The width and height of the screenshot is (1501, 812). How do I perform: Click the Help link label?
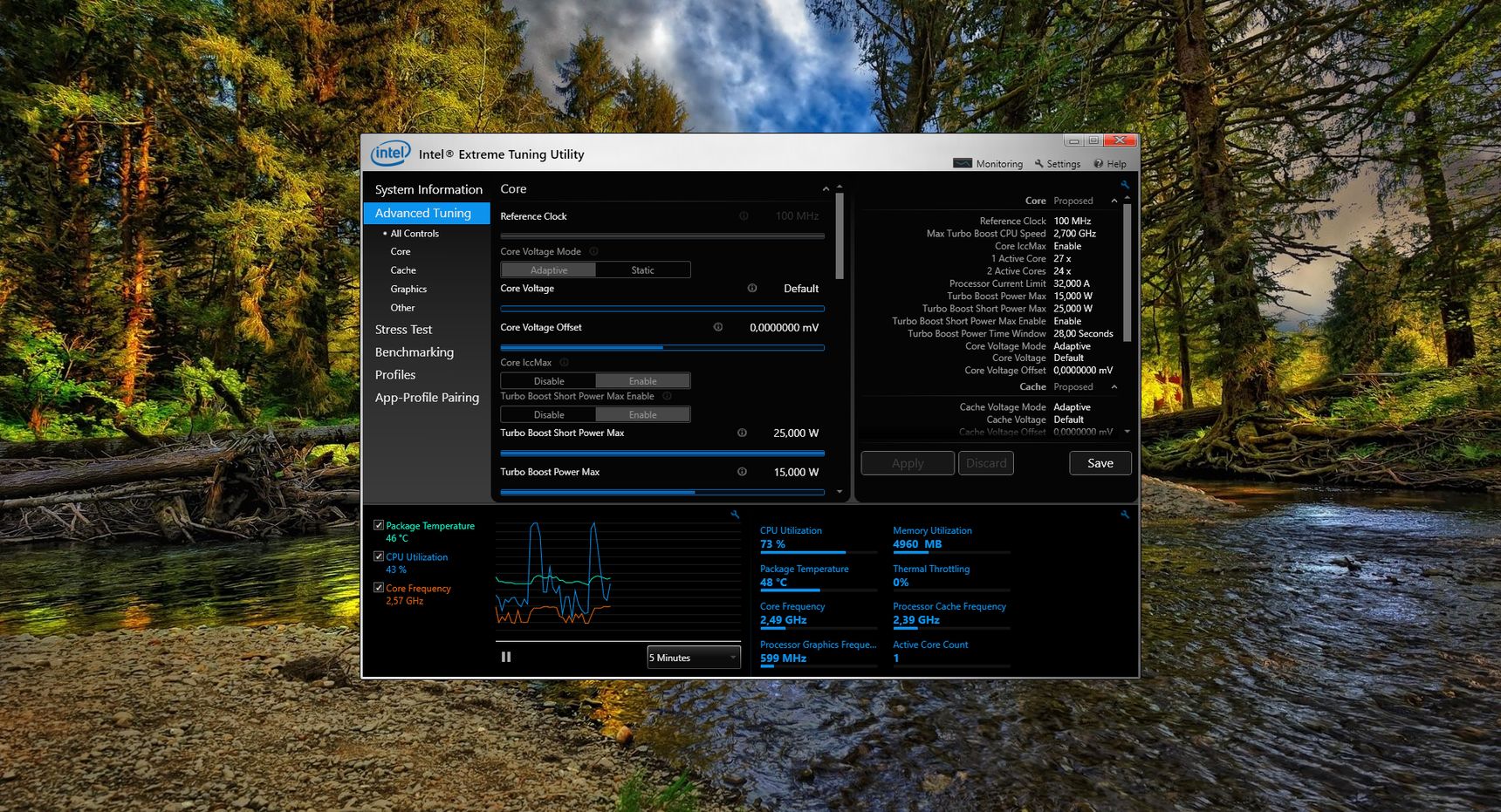[x=1116, y=164]
